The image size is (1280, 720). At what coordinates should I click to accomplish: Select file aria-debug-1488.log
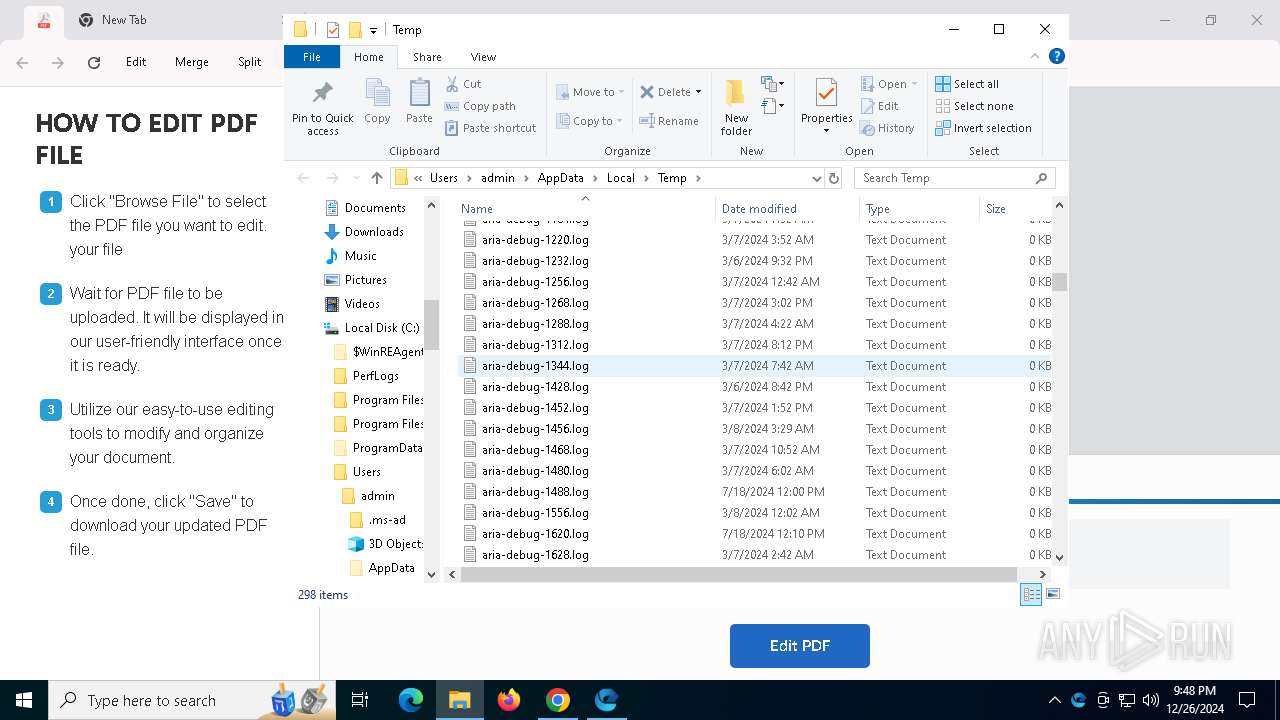tap(535, 492)
